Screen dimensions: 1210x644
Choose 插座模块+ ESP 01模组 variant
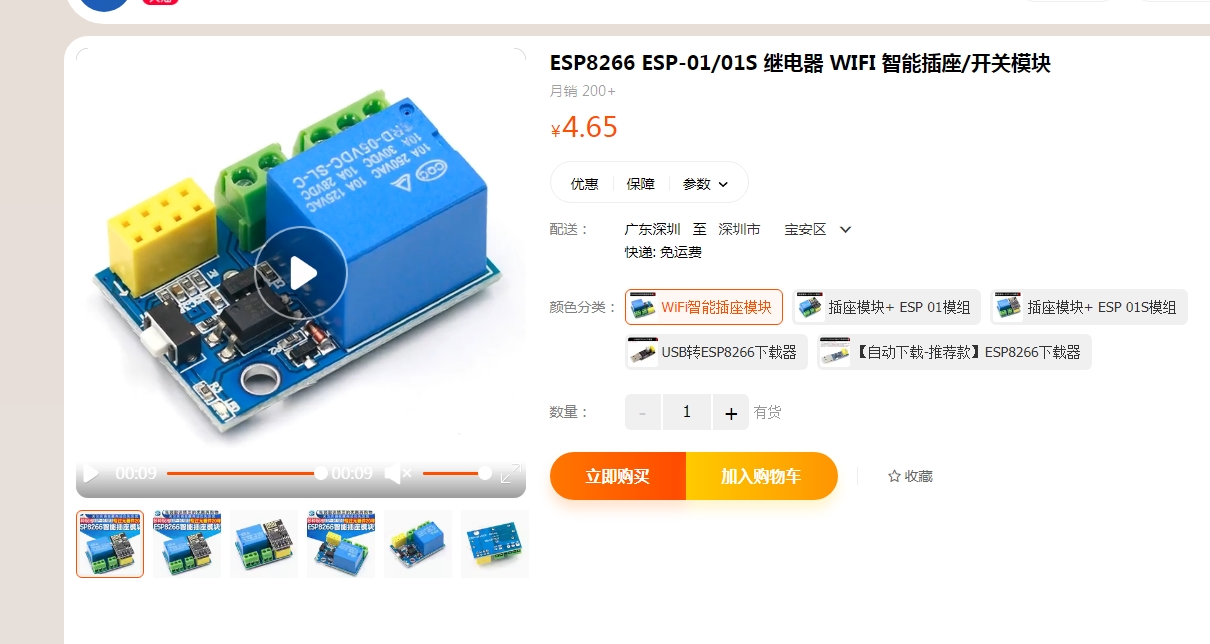tap(886, 307)
